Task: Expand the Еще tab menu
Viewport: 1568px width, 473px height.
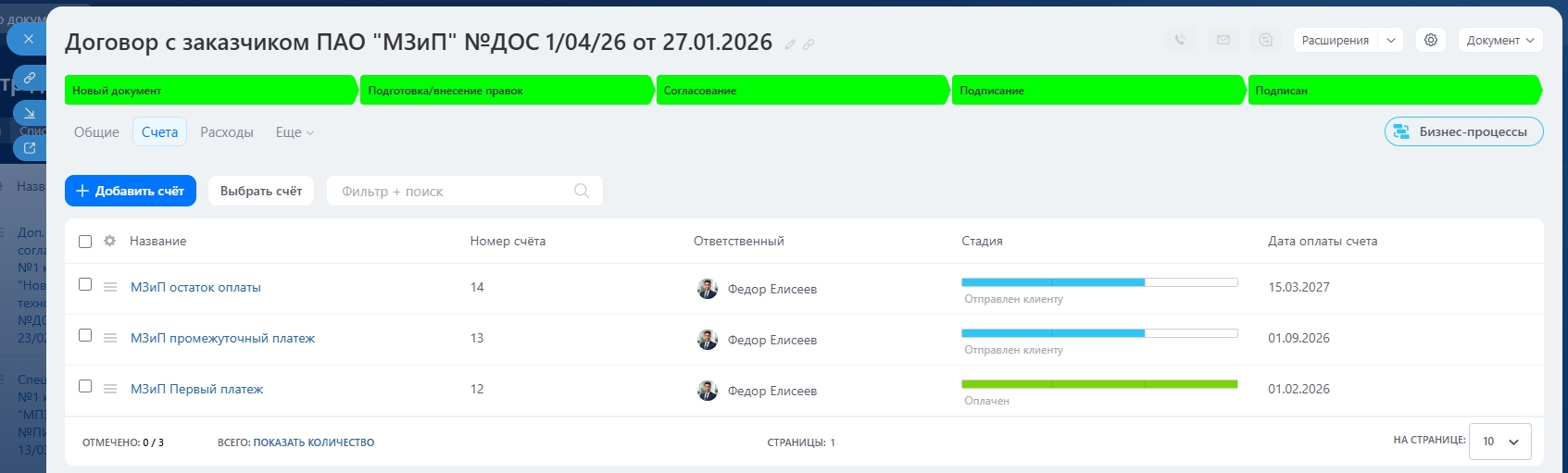Action: point(295,132)
